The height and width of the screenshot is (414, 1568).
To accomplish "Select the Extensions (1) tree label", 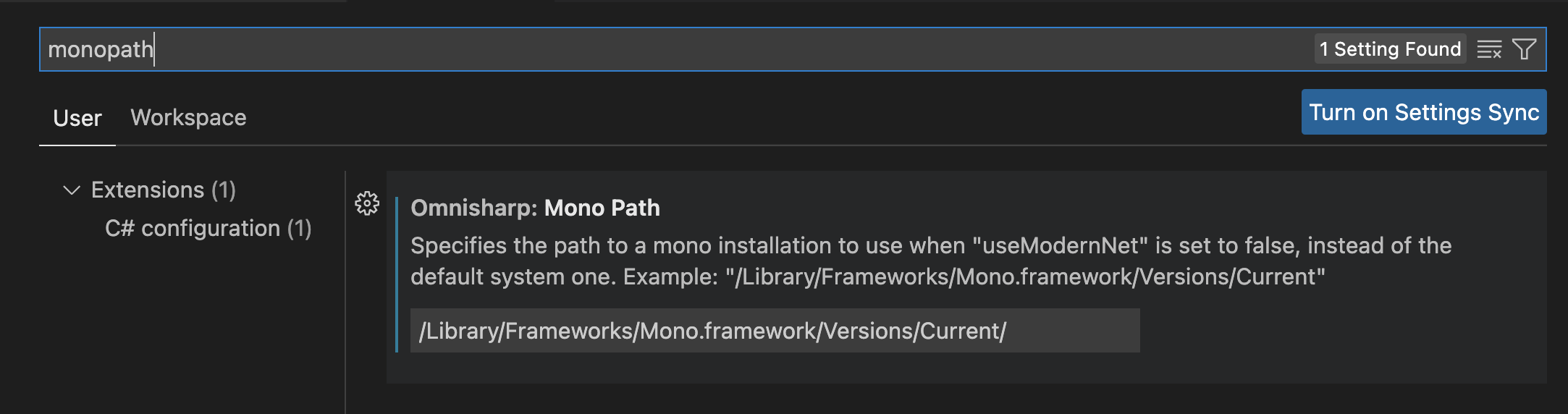I will coord(148,190).
